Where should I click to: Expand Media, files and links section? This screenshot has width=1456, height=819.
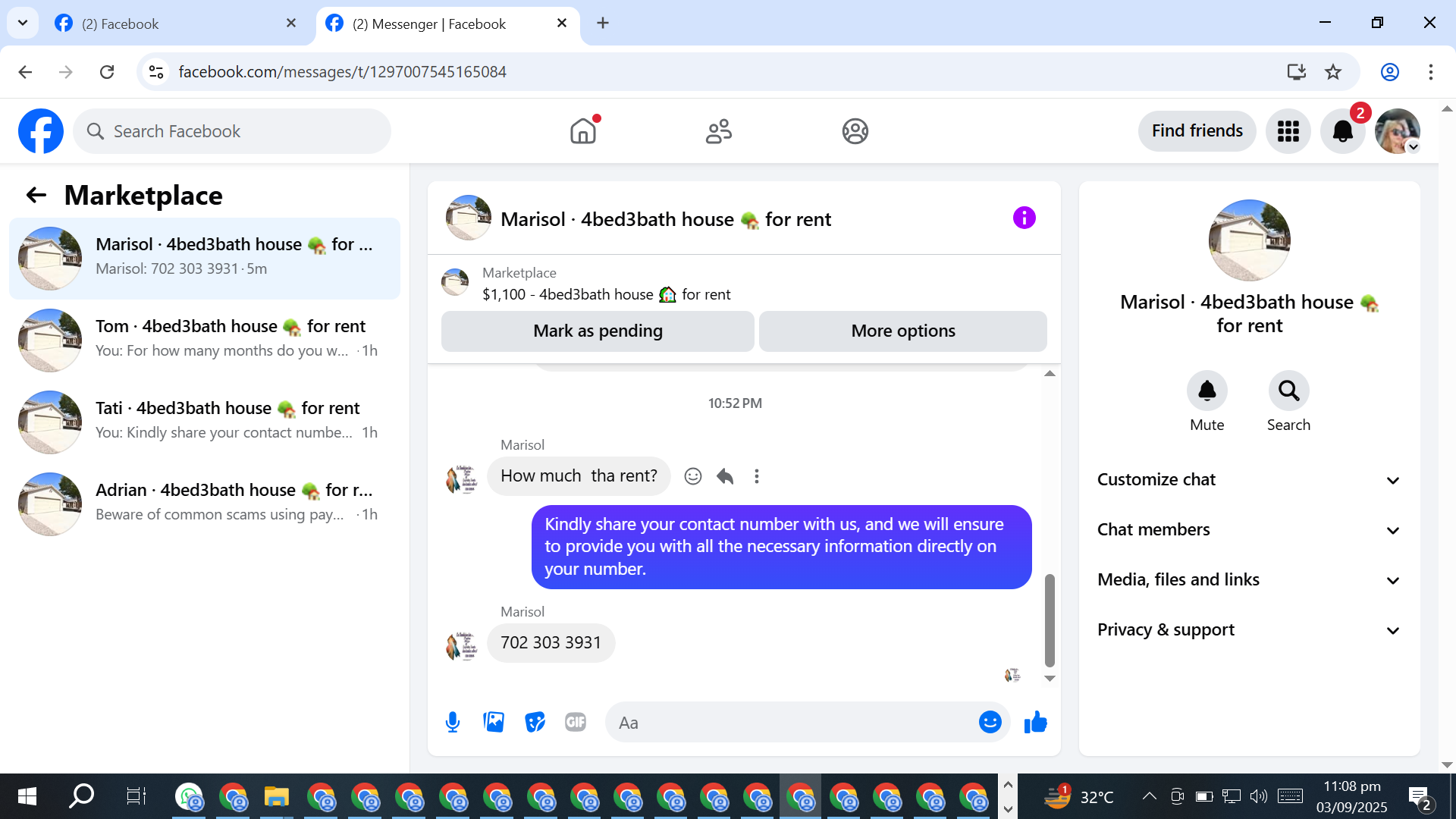[x=1249, y=580]
